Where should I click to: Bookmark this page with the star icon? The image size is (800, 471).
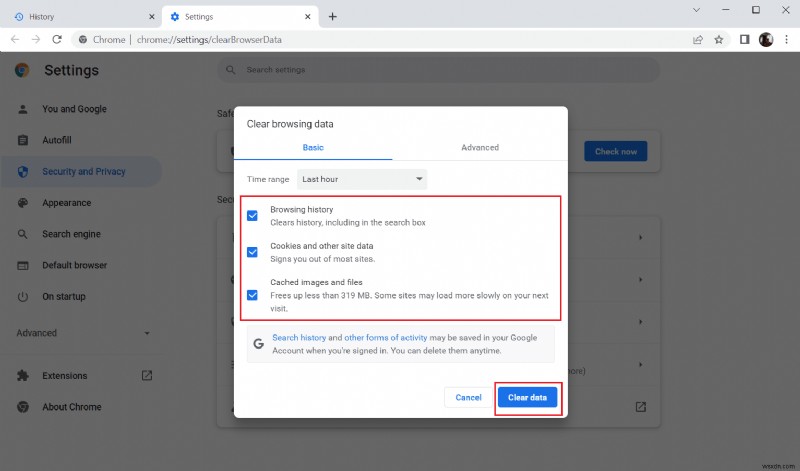tap(718, 39)
